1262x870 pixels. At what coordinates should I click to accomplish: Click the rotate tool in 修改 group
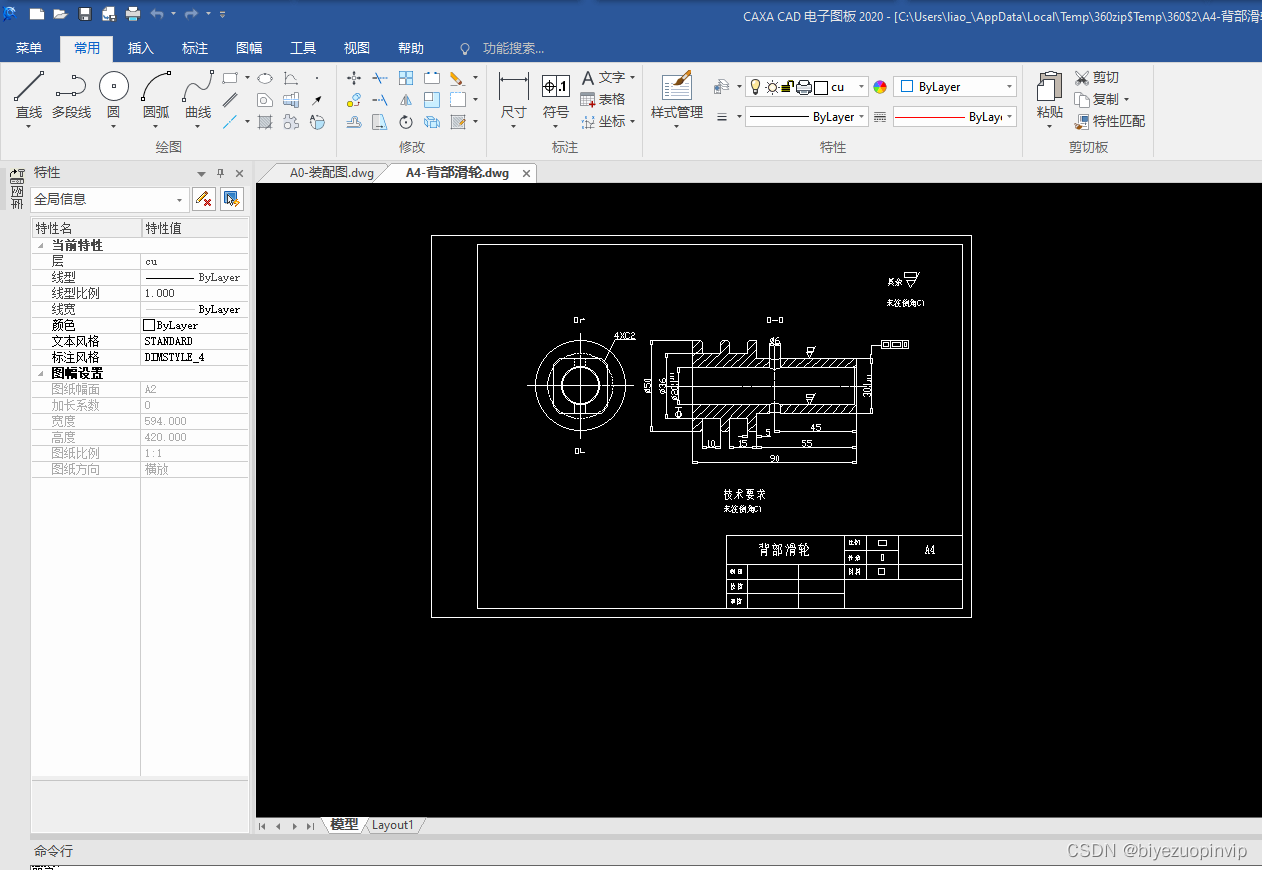406,122
